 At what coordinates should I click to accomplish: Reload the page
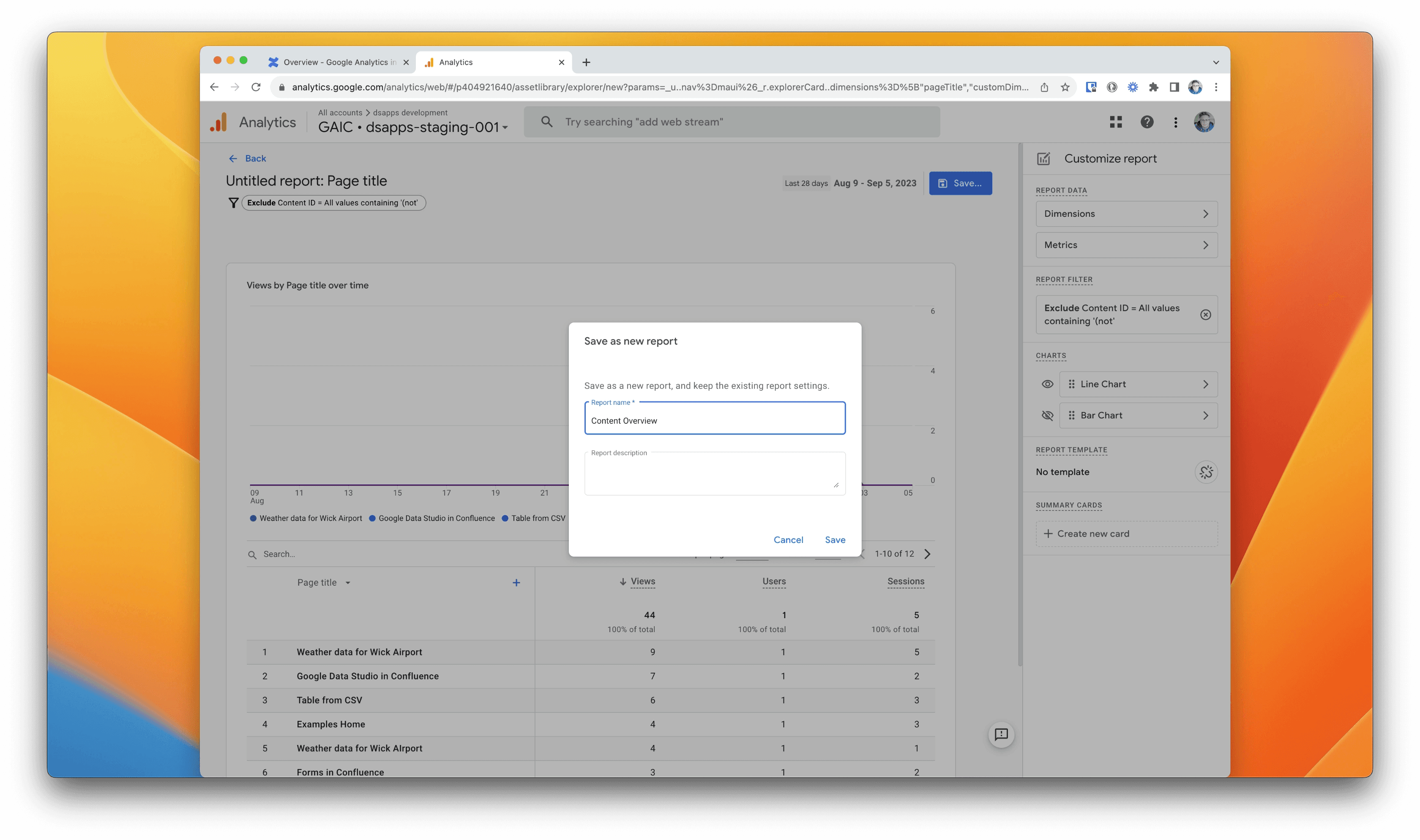click(256, 87)
